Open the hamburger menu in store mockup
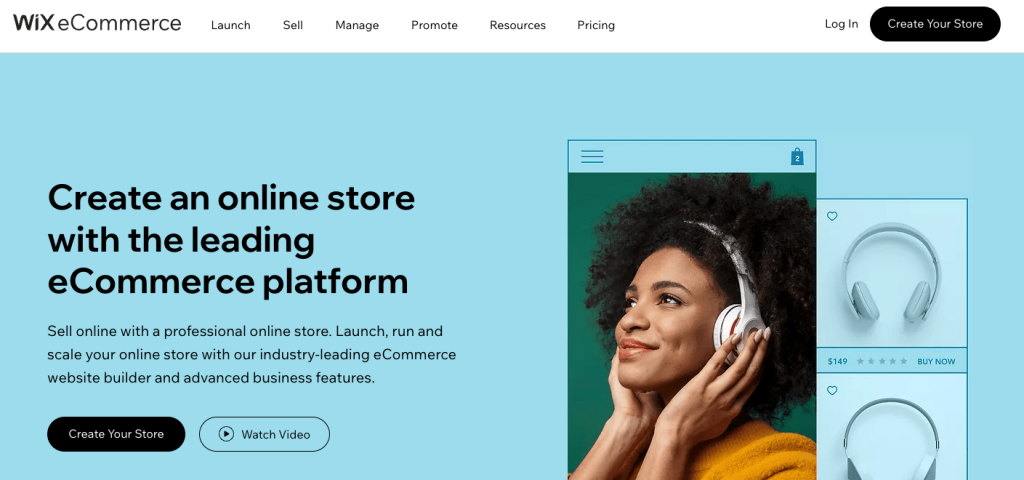Viewport: 1024px width, 480px height. (592, 157)
